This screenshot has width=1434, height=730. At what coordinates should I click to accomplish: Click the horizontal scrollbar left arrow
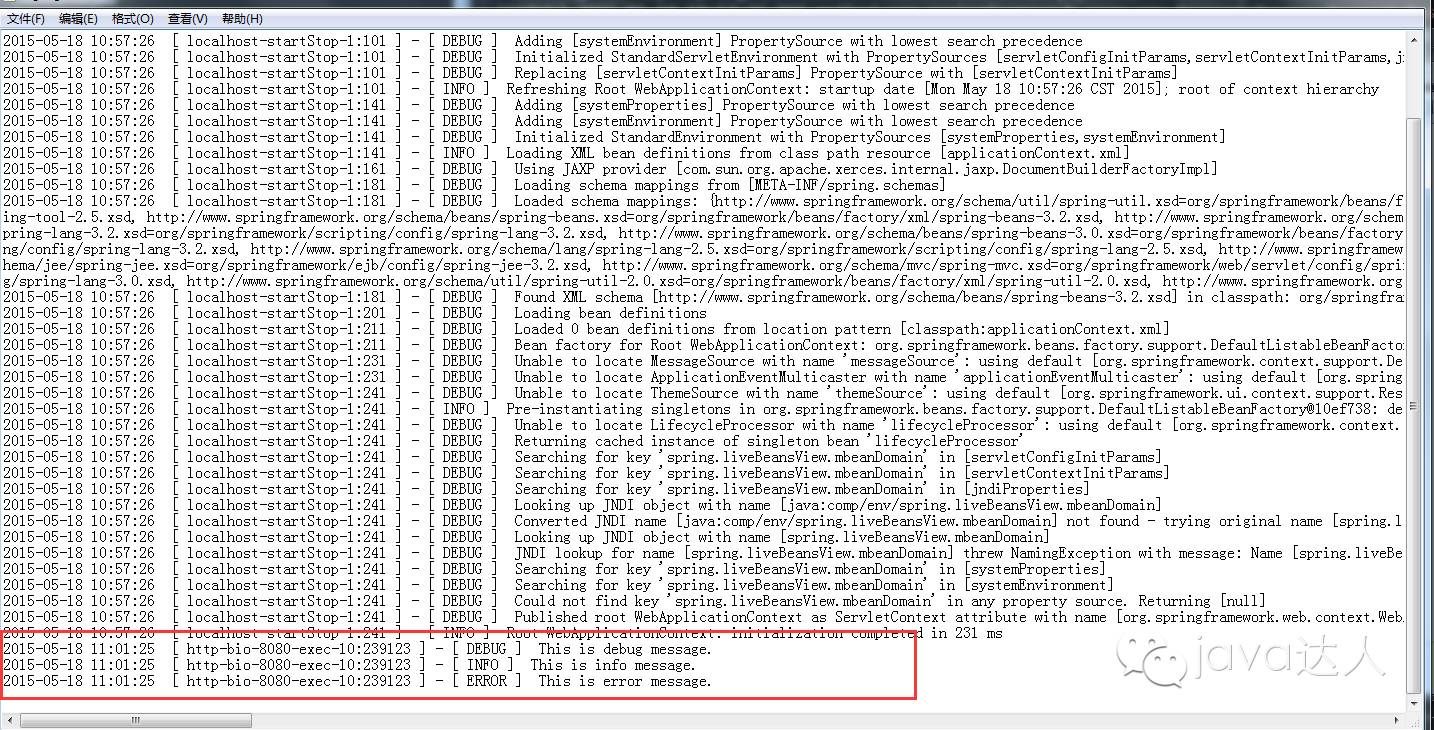(x=9, y=720)
